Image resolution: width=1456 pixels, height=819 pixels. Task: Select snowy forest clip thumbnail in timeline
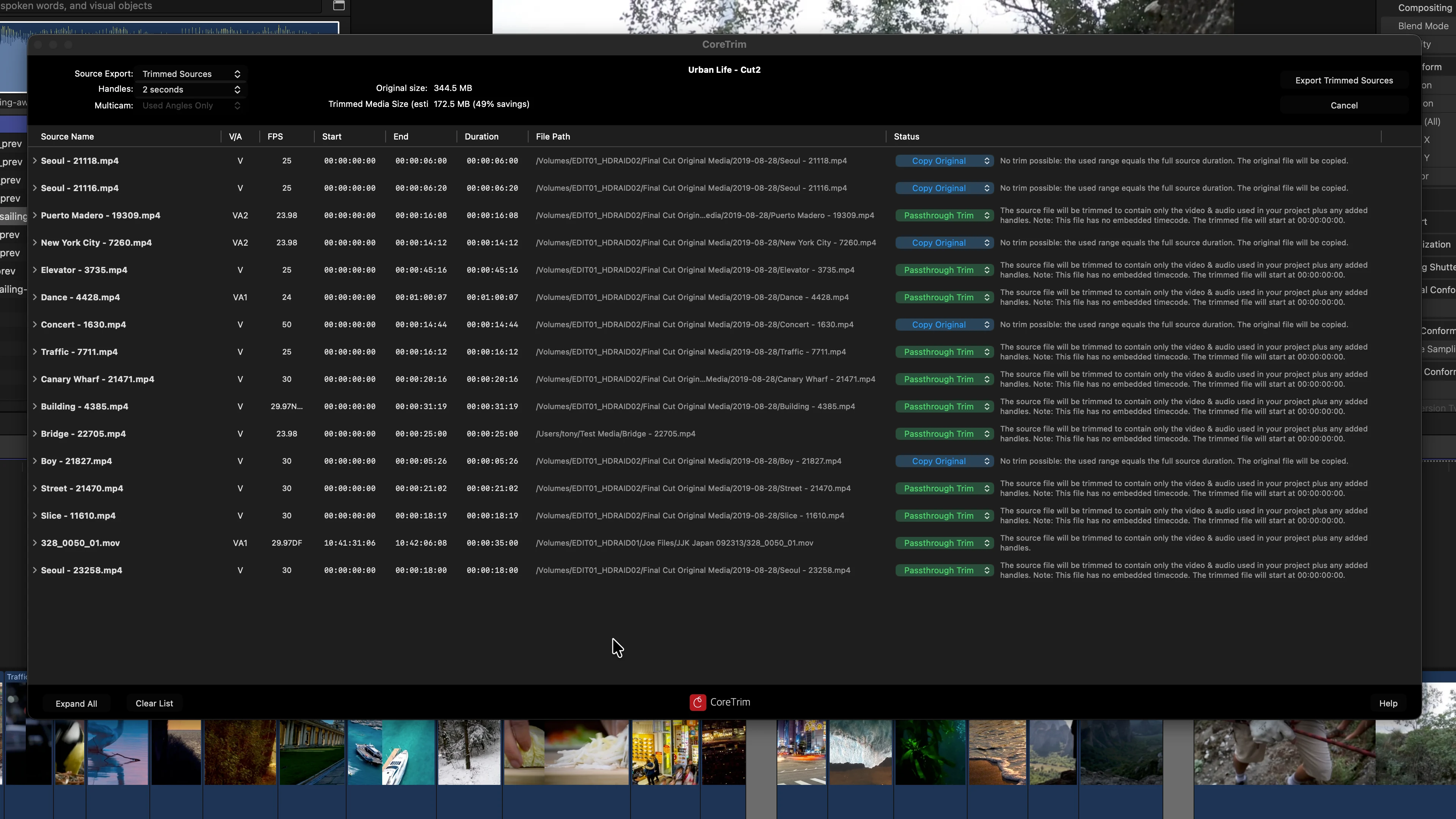(x=469, y=752)
